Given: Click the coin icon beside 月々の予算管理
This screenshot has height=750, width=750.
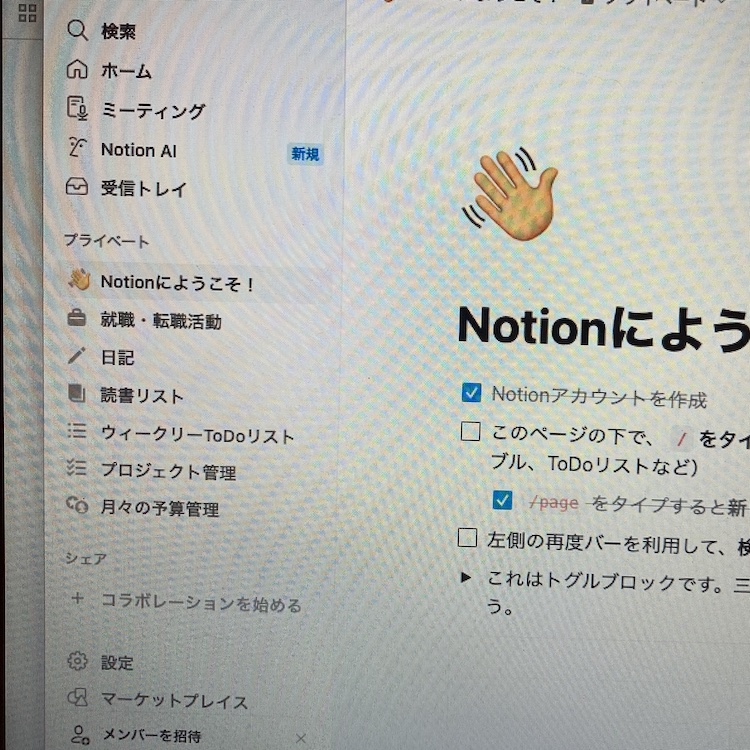Looking at the screenshot, I should (x=77, y=505).
